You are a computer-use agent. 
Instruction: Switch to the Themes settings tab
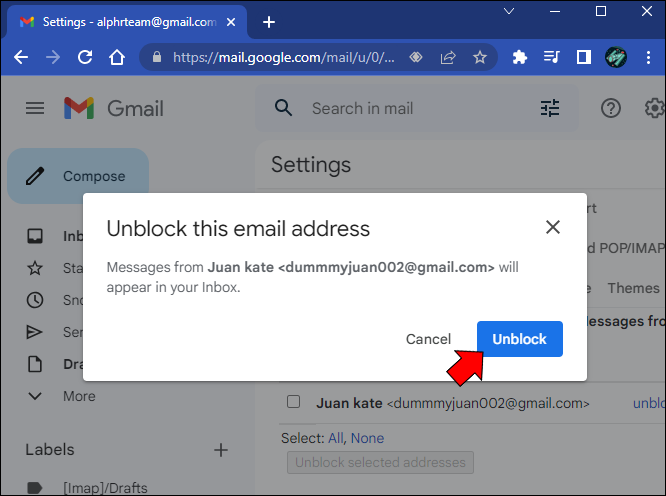pos(633,288)
